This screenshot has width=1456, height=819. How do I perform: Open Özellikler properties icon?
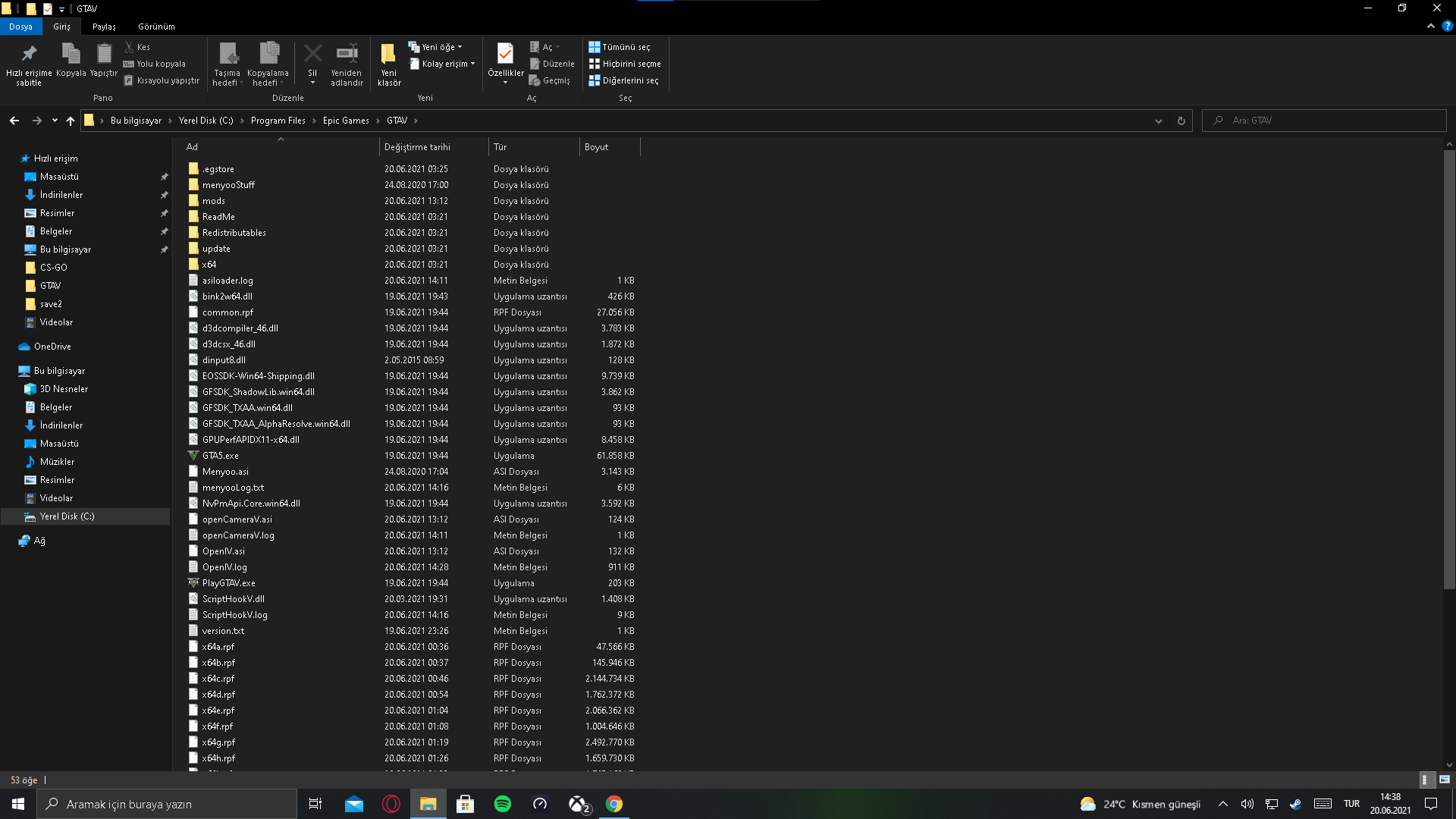505,54
